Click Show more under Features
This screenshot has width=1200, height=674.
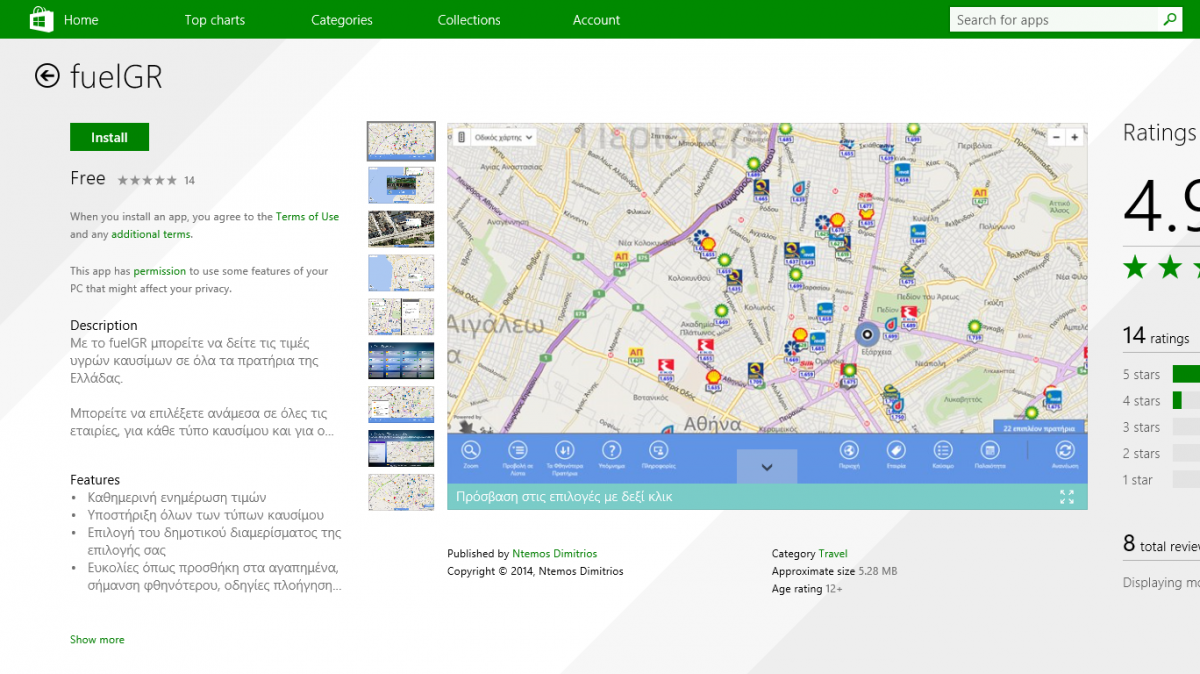97,640
